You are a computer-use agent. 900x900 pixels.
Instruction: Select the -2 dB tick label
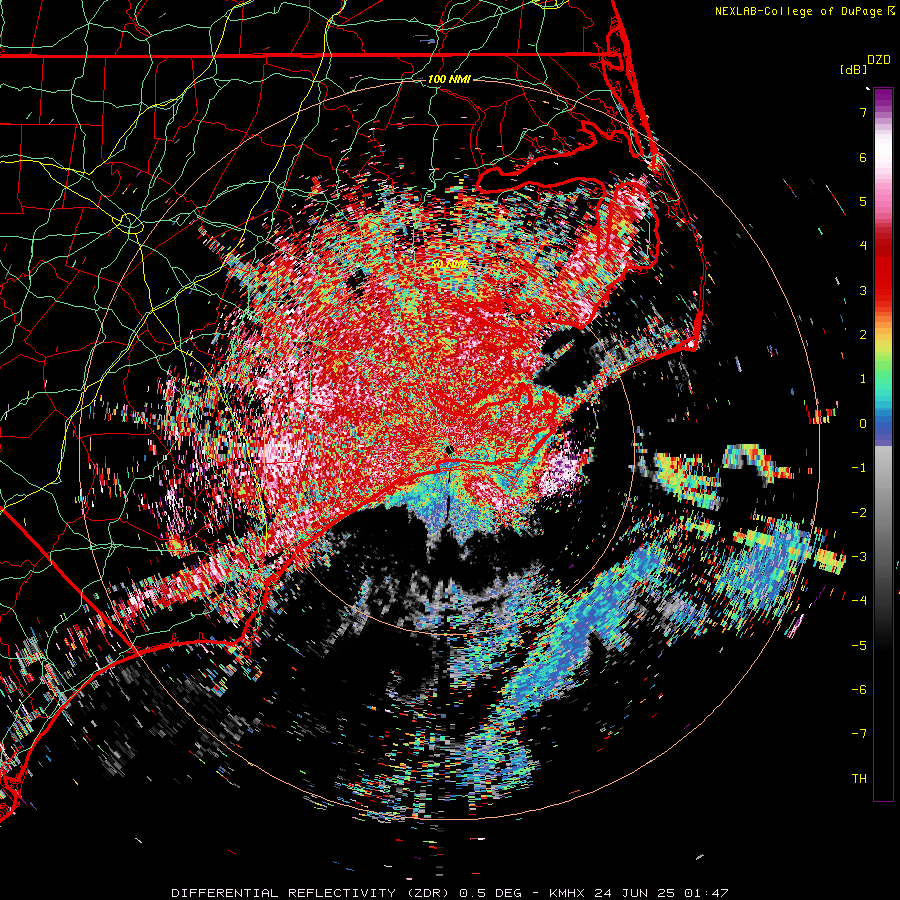click(x=859, y=513)
